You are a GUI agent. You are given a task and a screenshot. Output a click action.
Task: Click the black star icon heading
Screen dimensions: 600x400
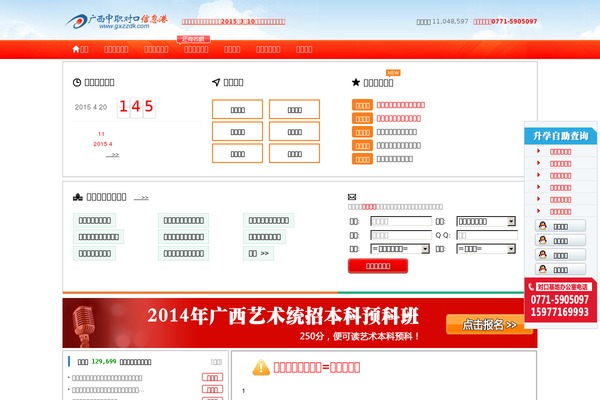[x=356, y=82]
